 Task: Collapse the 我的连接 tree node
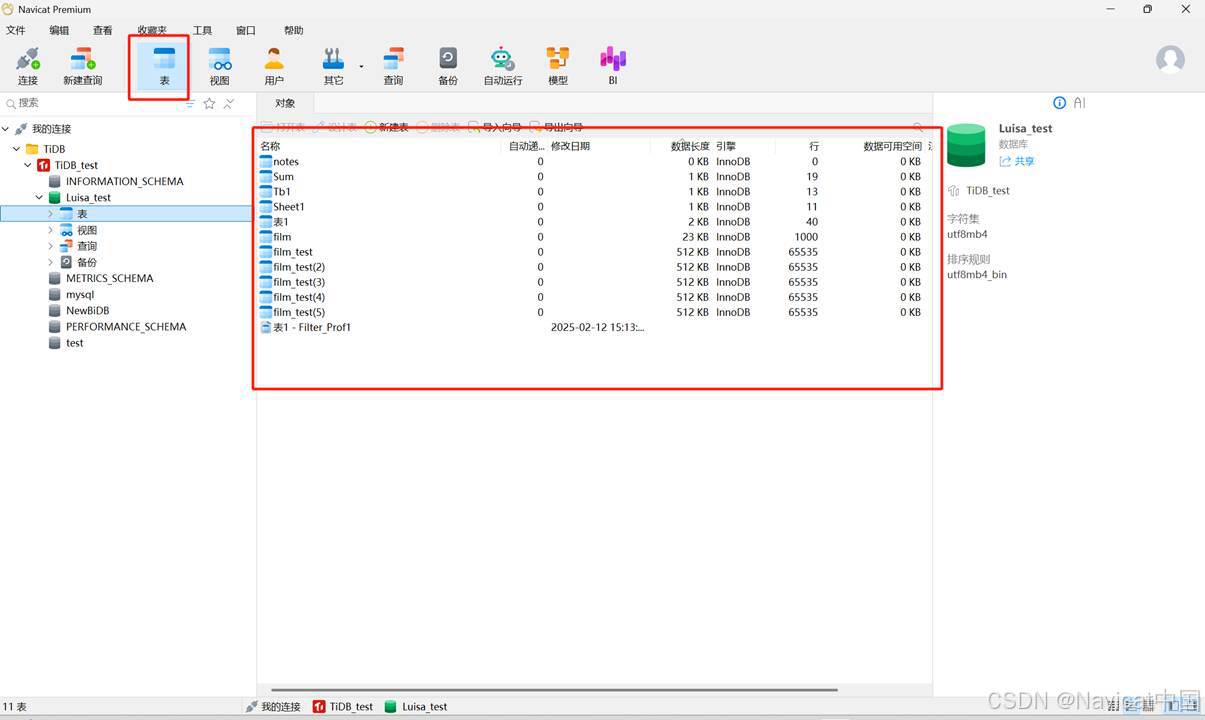click(x=6, y=129)
